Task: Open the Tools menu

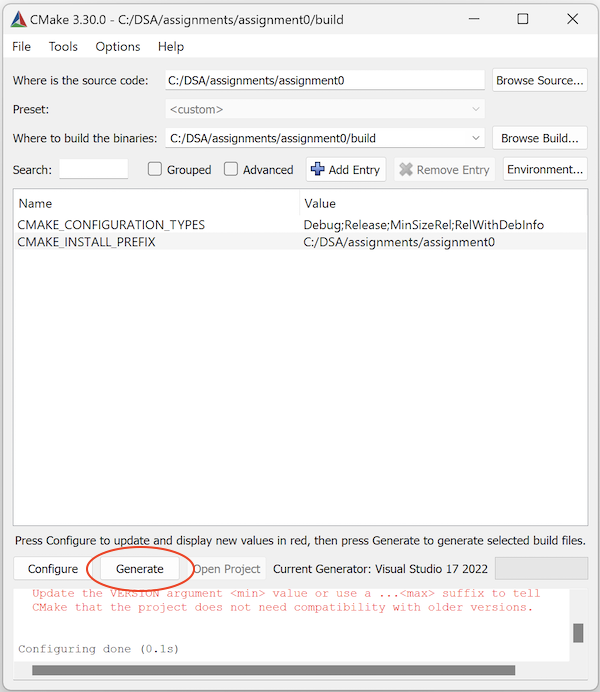Action: tap(63, 47)
